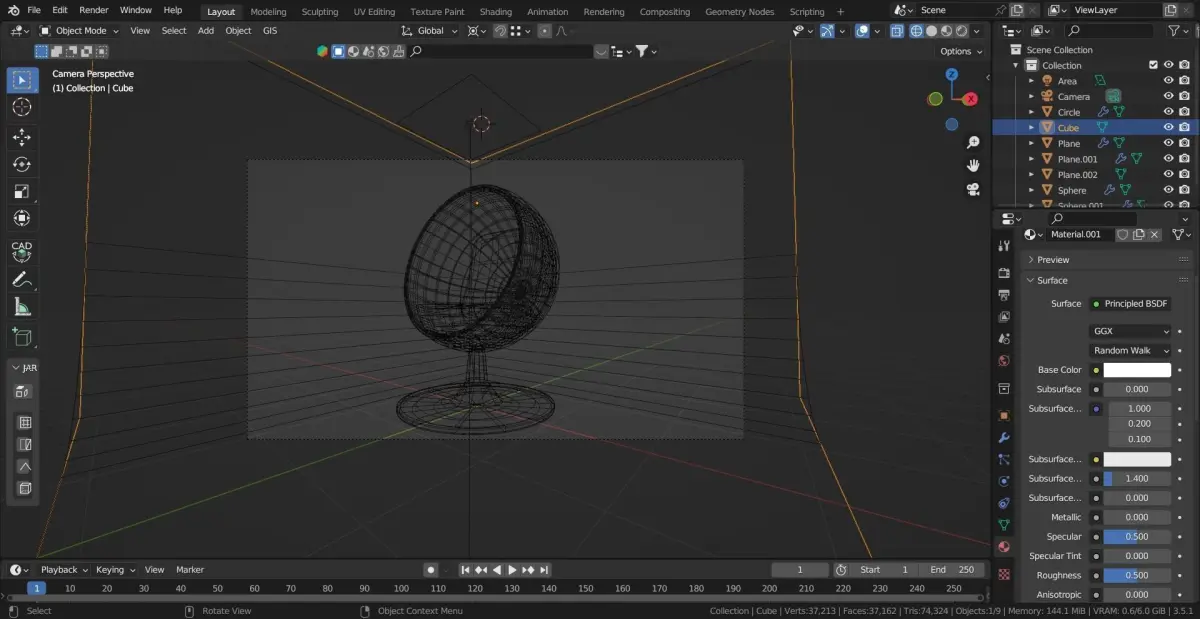This screenshot has width=1200, height=619.
Task: Click the Principled BSDF surface button
Action: 1130,304
